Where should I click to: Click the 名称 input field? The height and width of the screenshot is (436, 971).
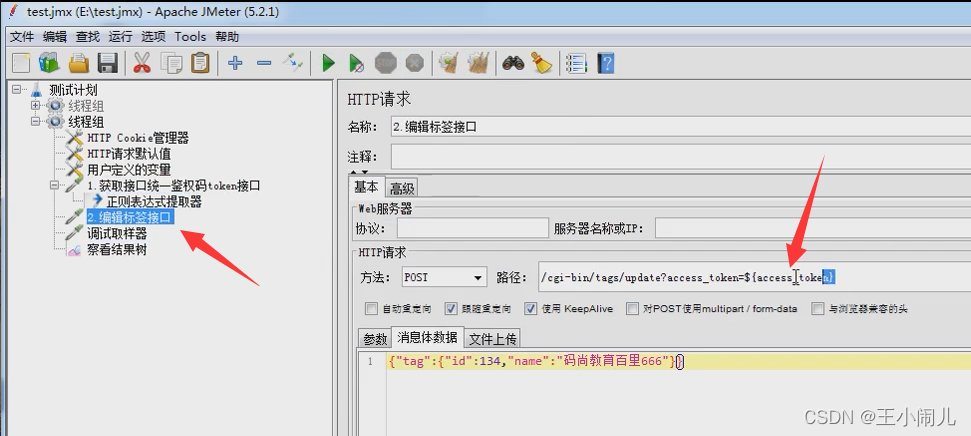click(681, 127)
